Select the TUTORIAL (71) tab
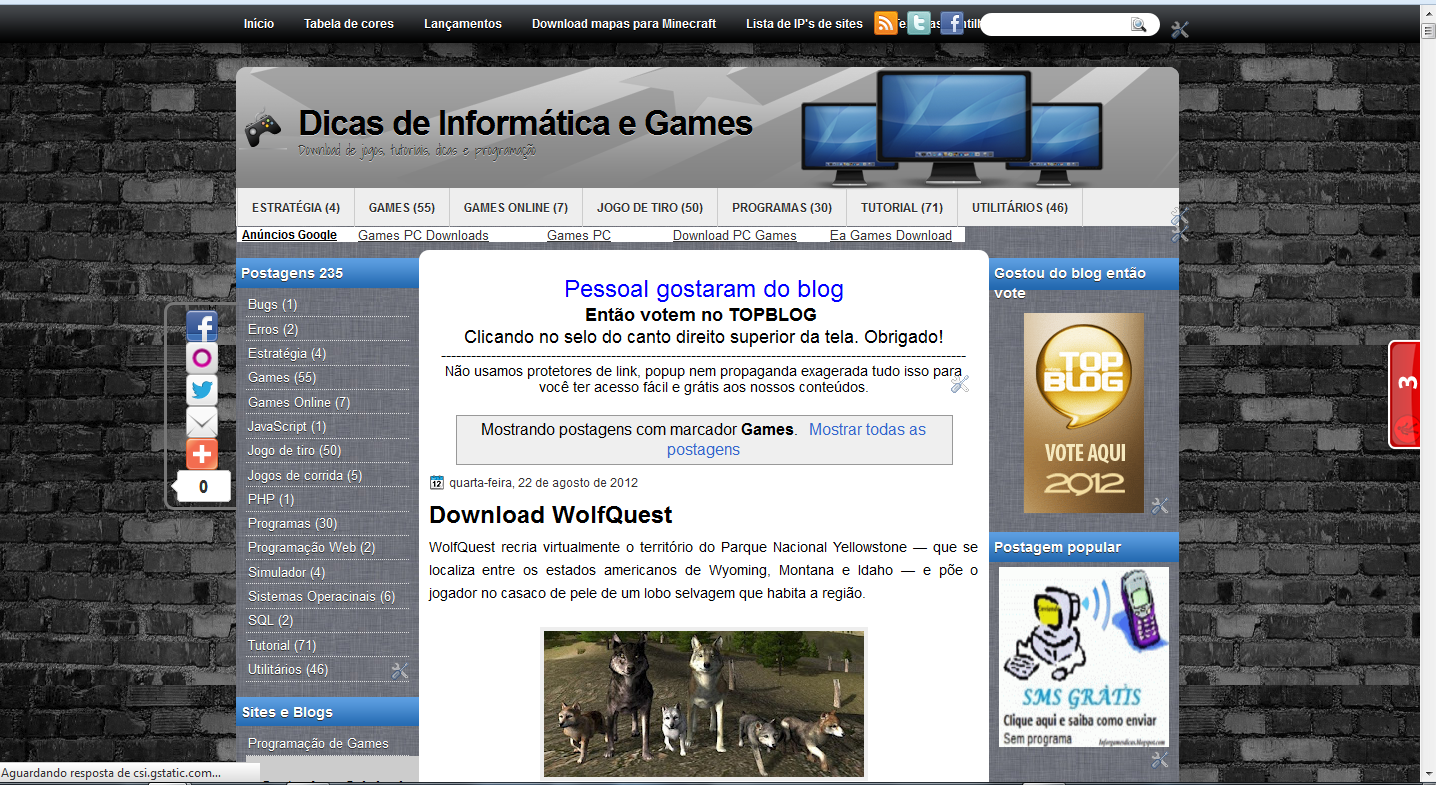Screen dimensions: 1436x785 point(902,208)
